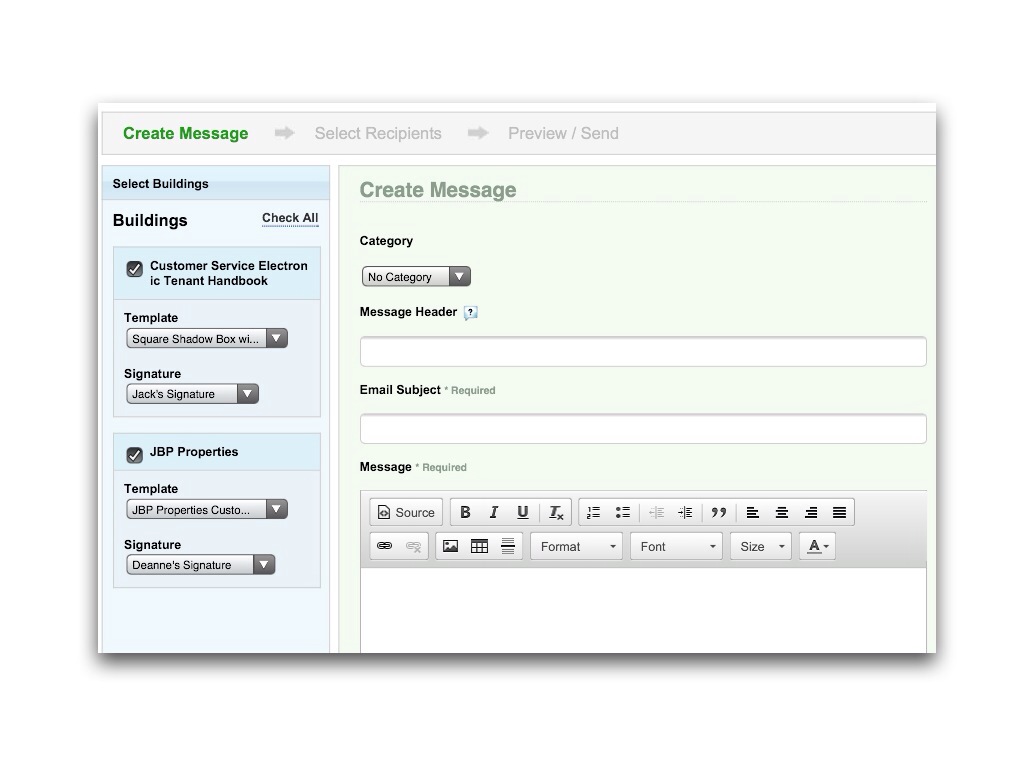Go to Select Recipients step
1024x768 pixels.
pos(377,133)
